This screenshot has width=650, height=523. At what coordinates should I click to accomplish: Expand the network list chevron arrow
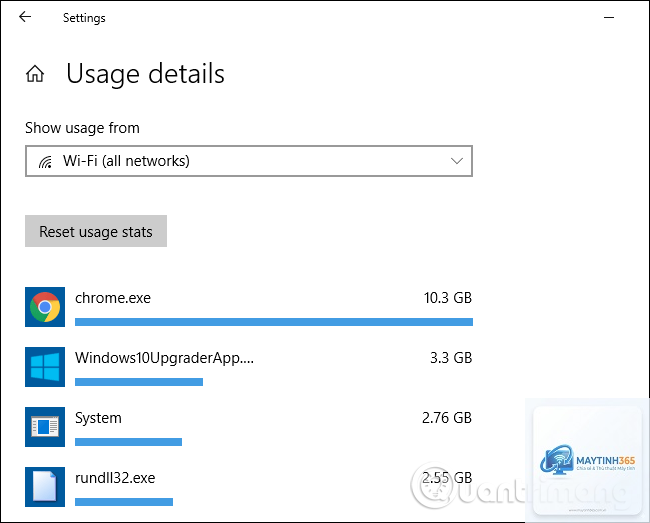coord(457,161)
